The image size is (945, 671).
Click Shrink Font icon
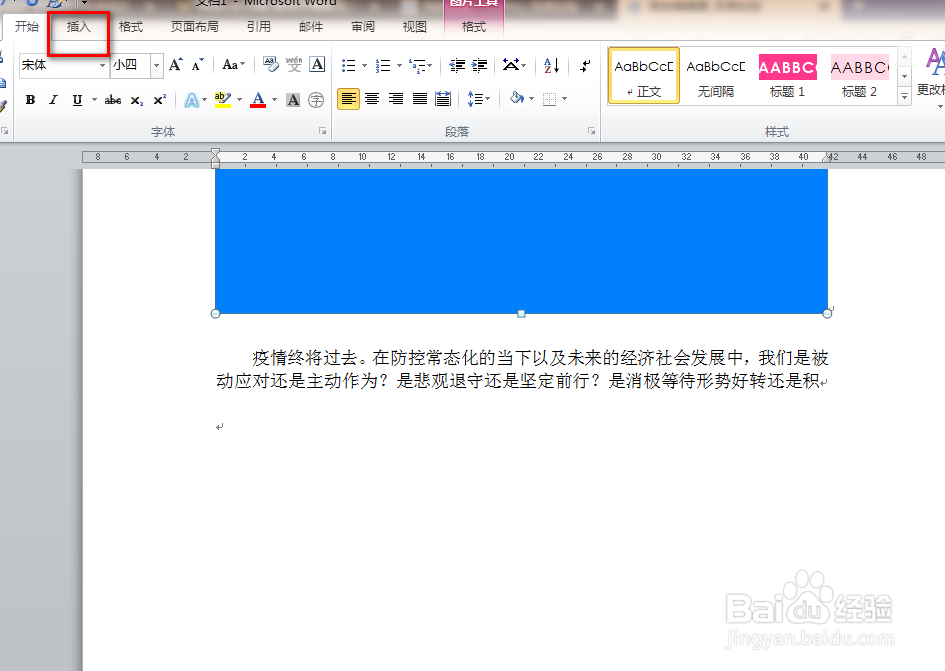(198, 65)
